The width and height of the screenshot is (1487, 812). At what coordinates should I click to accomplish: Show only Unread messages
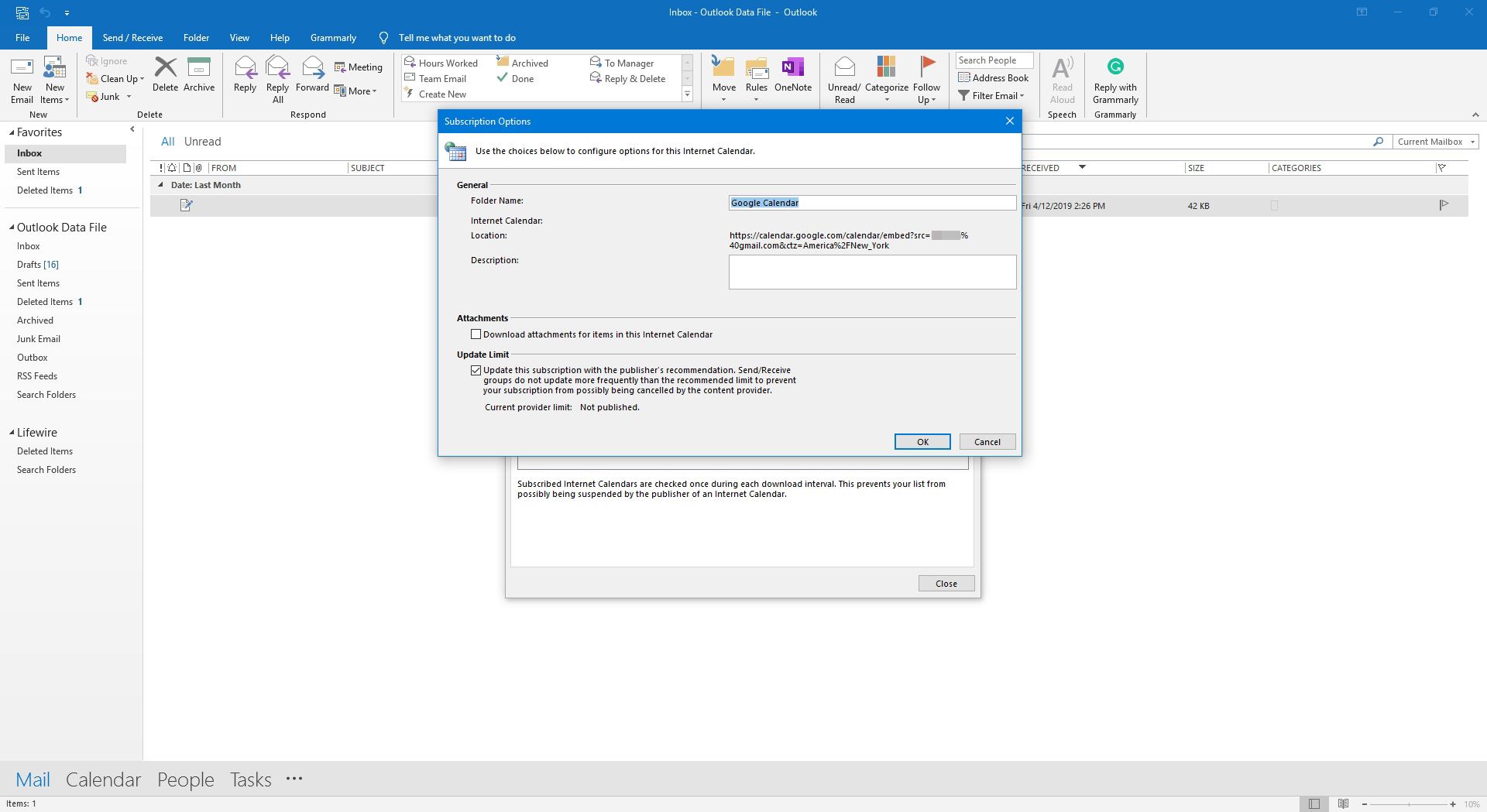click(x=202, y=142)
